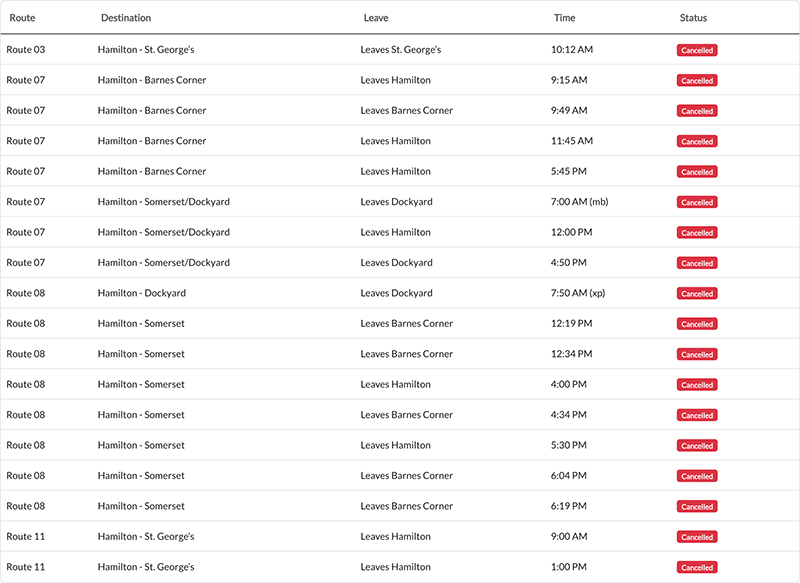Select the 12:19 PM departure time
The height and width of the screenshot is (583, 800).
(571, 324)
